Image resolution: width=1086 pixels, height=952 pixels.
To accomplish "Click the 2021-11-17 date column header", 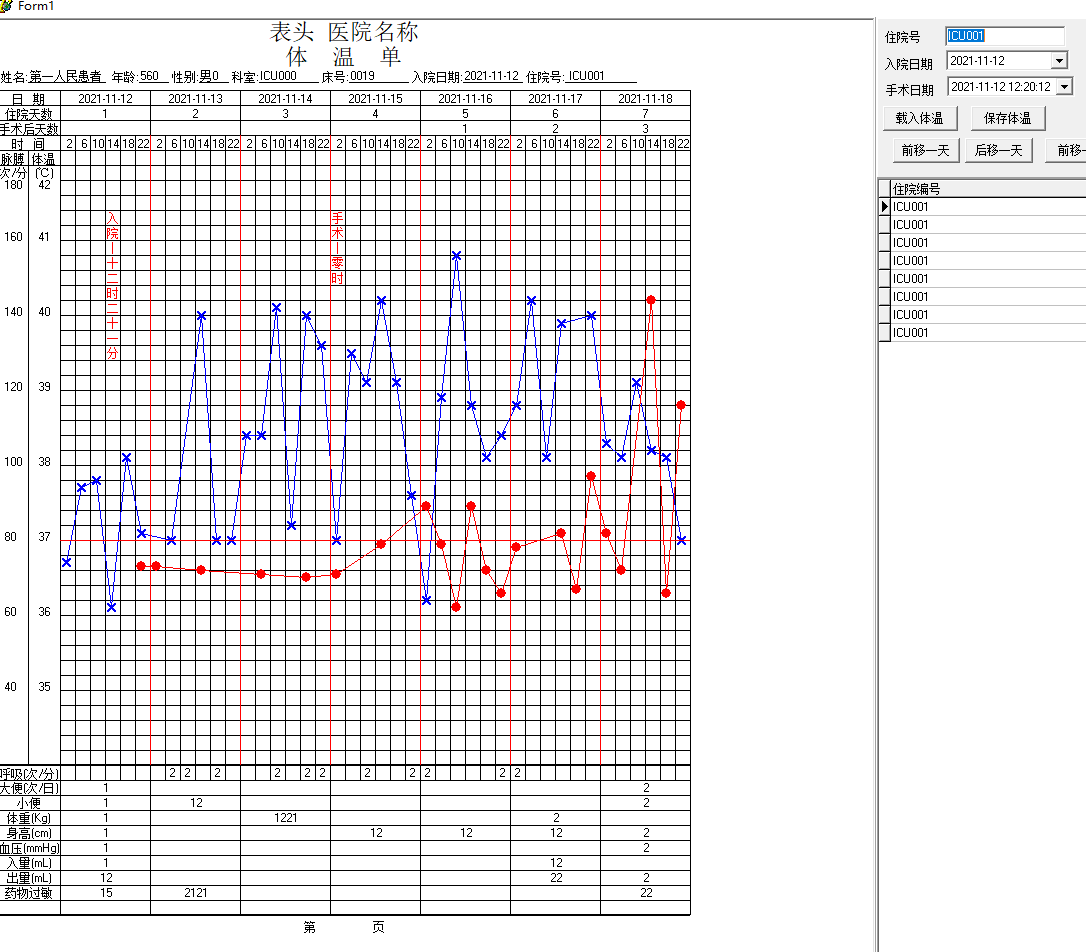I will [x=555, y=99].
